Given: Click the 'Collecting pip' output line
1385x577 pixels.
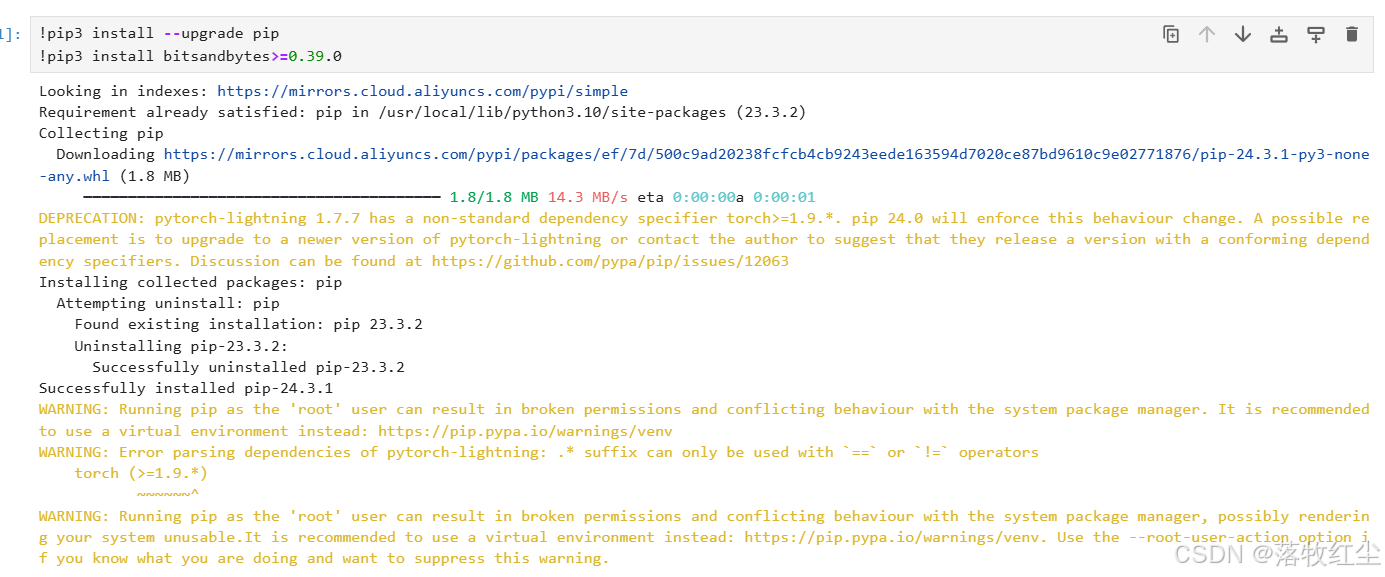Looking at the screenshot, I should coord(101,133).
